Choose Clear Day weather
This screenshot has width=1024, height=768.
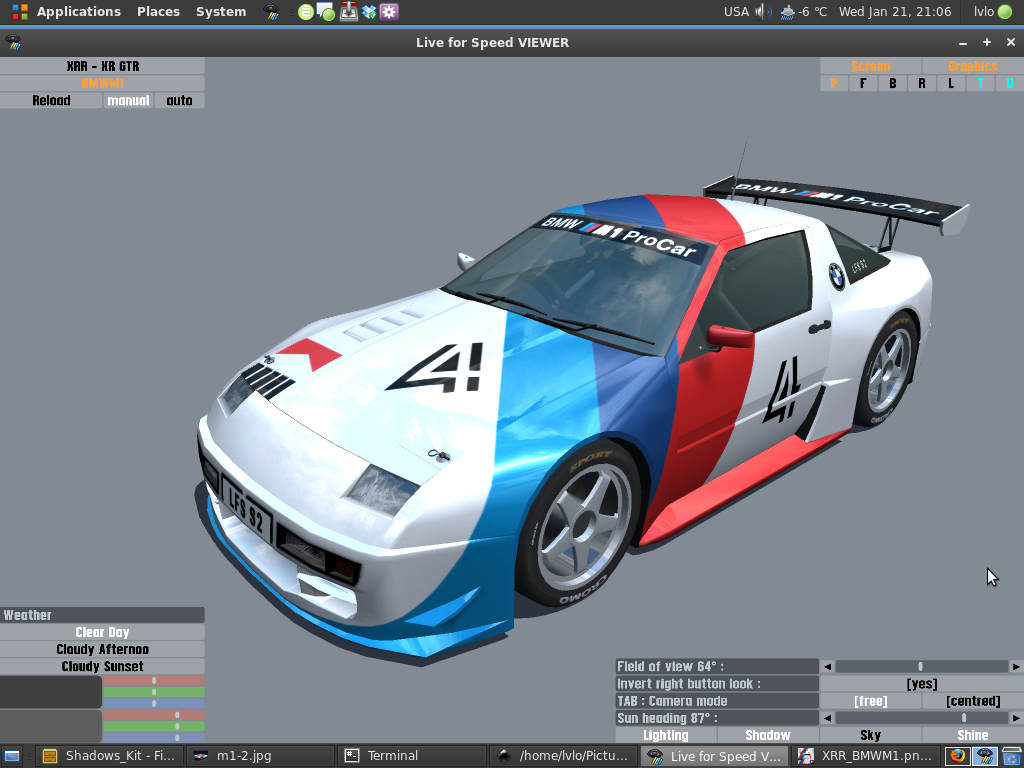pos(103,632)
